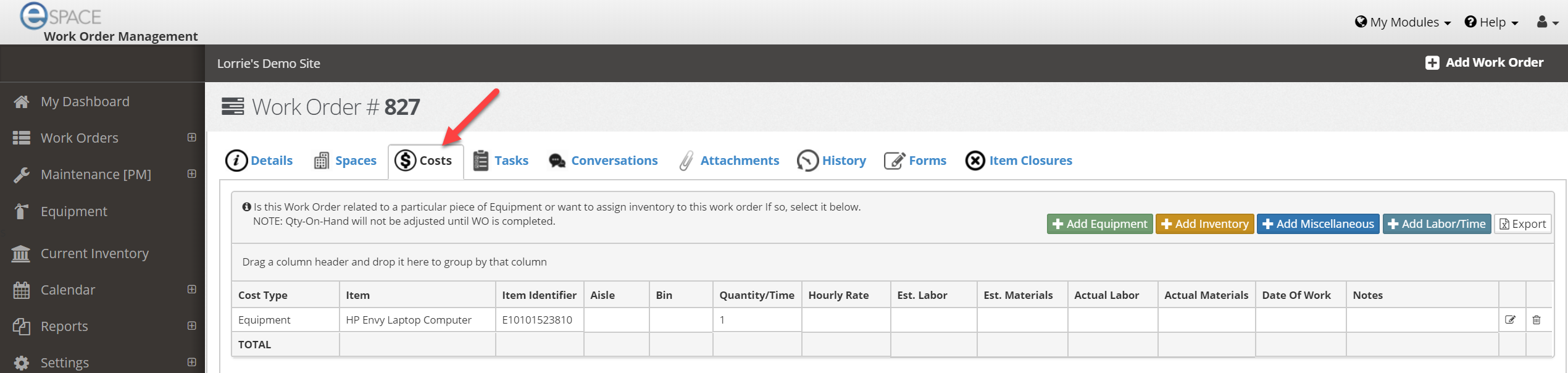Viewport: 1568px width, 373px height.
Task: Click the Attachments paperclip icon
Action: (686, 161)
